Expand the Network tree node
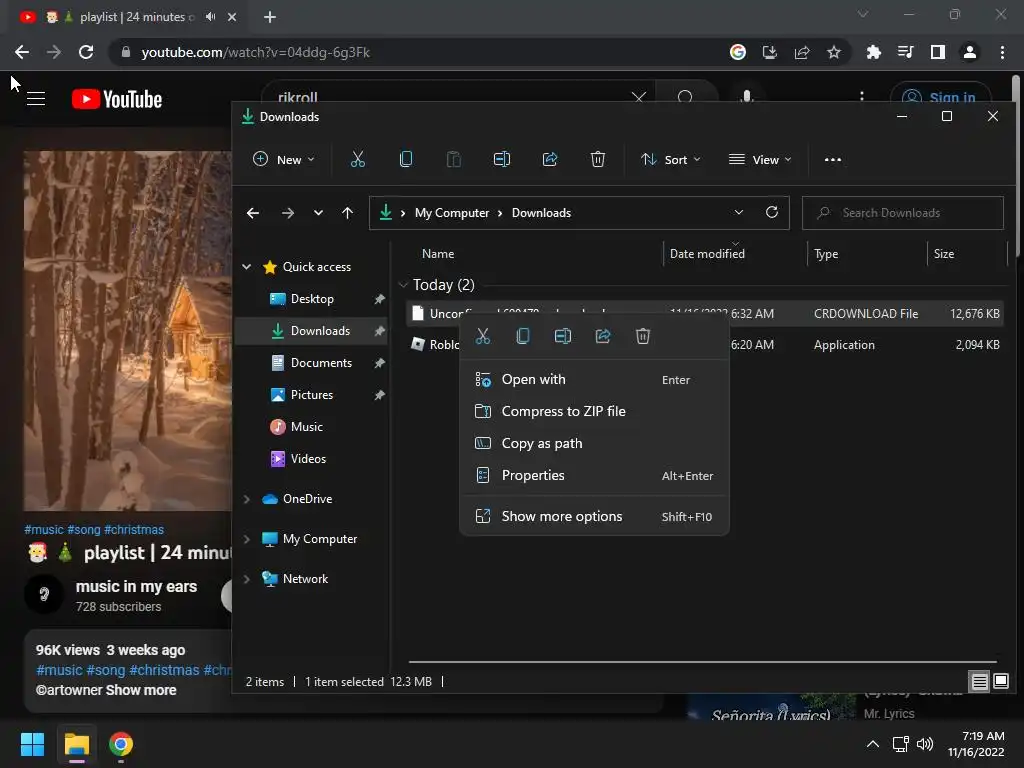 click(x=247, y=579)
